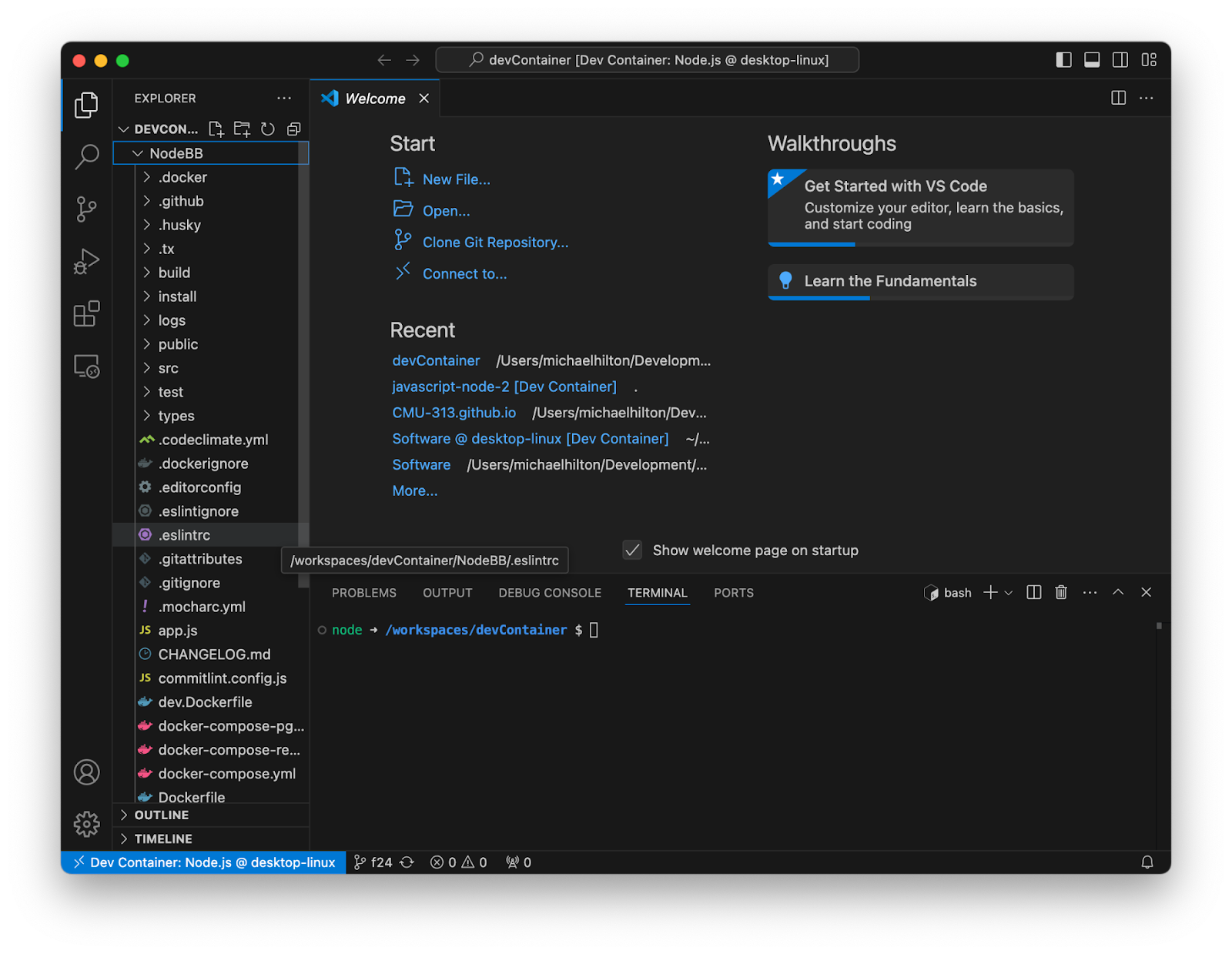Open the Accounts icon in activity bar

[86, 772]
